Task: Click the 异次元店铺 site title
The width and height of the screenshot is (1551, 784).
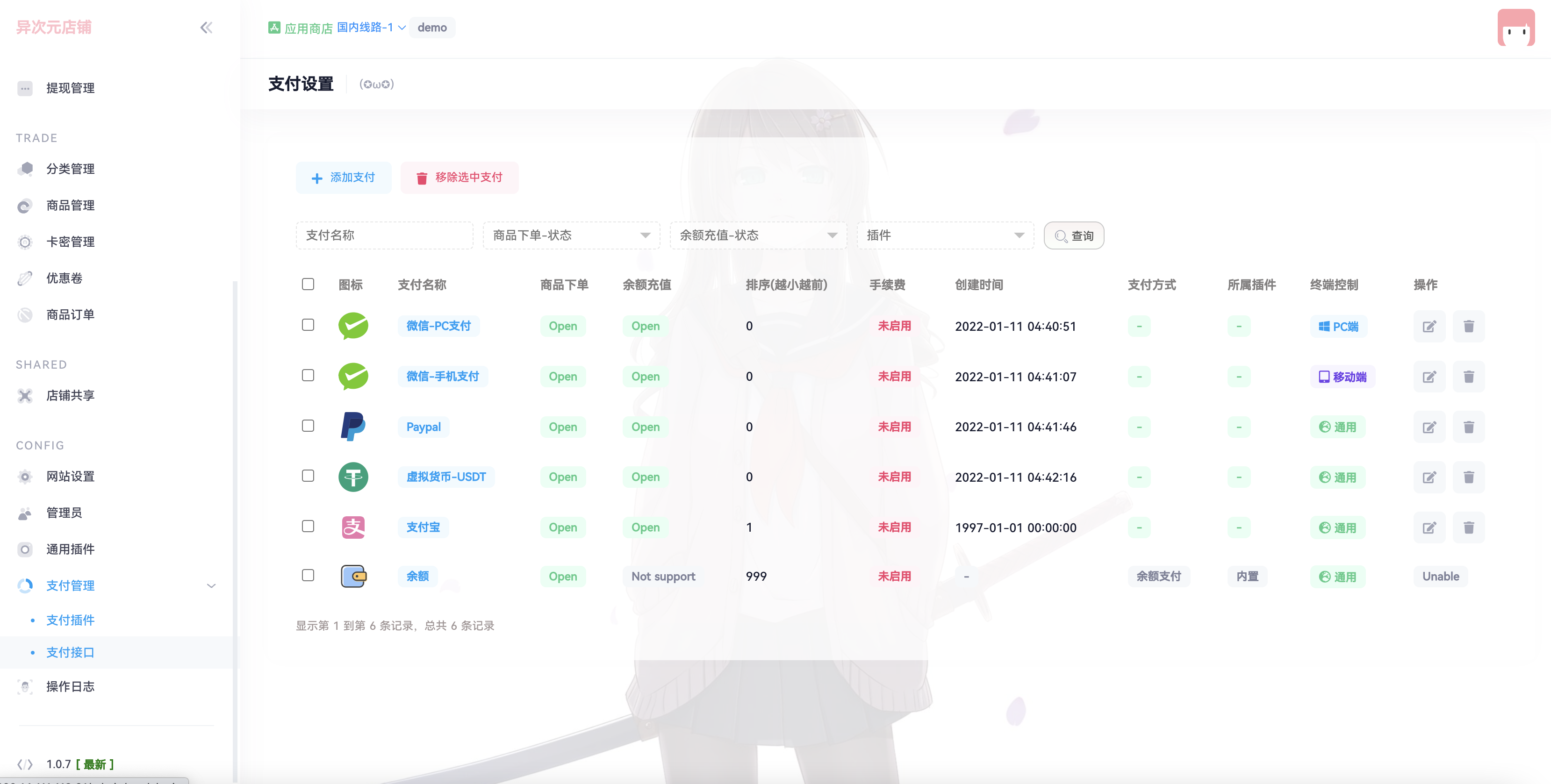Action: (54, 27)
